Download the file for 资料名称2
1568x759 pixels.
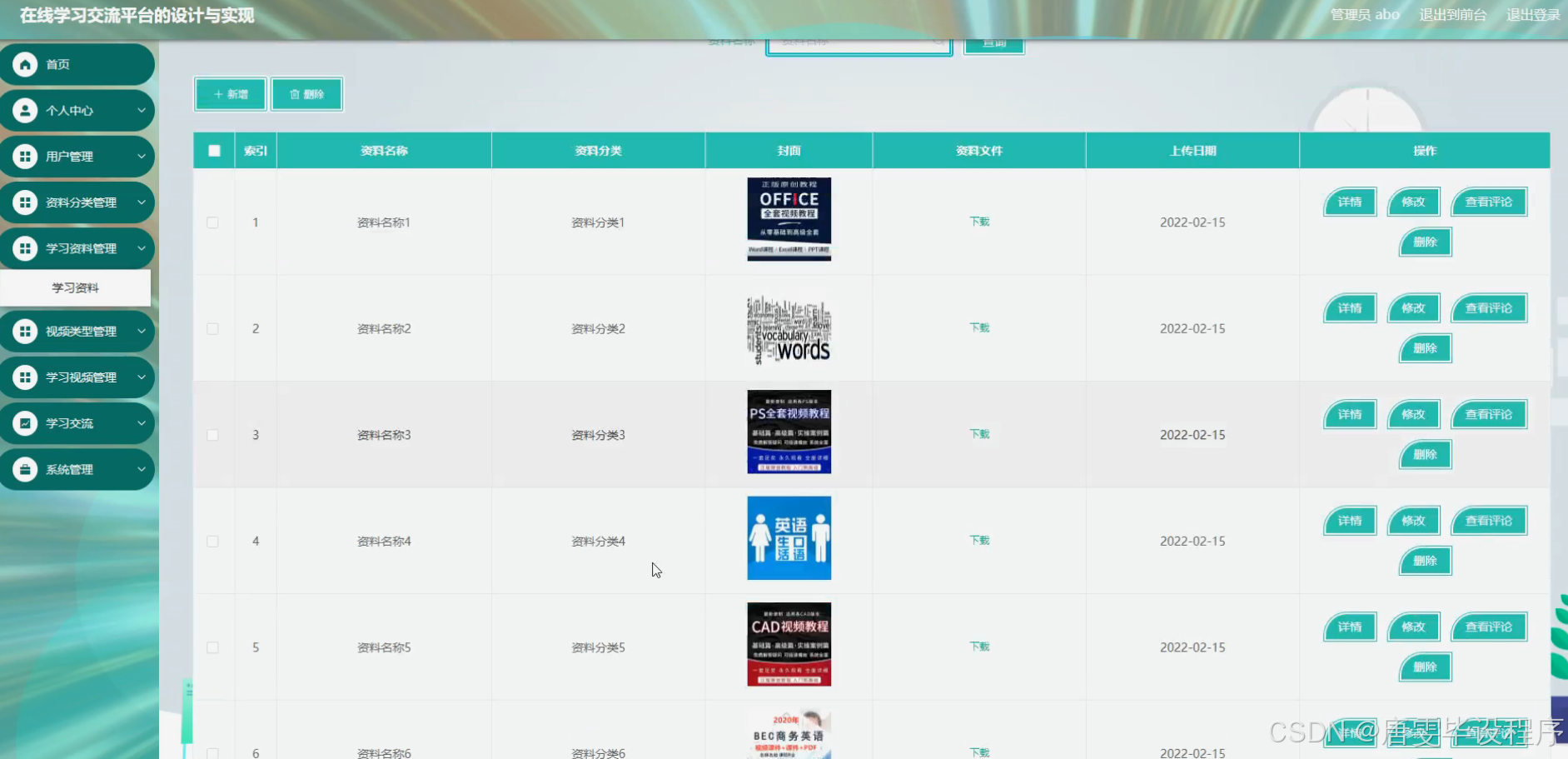(x=979, y=327)
